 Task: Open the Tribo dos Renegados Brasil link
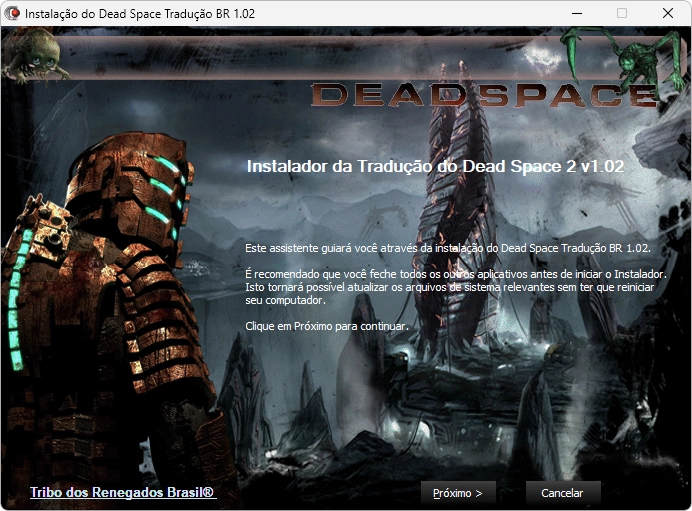pyautogui.click(x=122, y=492)
